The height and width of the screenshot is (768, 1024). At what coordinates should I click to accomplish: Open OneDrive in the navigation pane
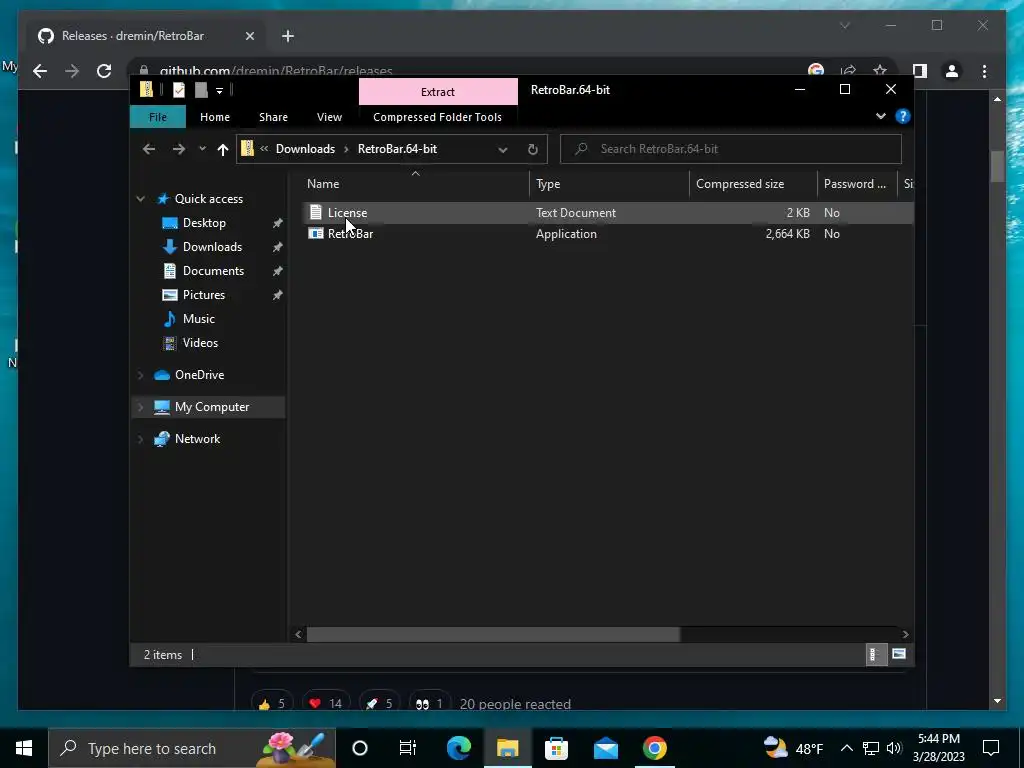point(199,375)
